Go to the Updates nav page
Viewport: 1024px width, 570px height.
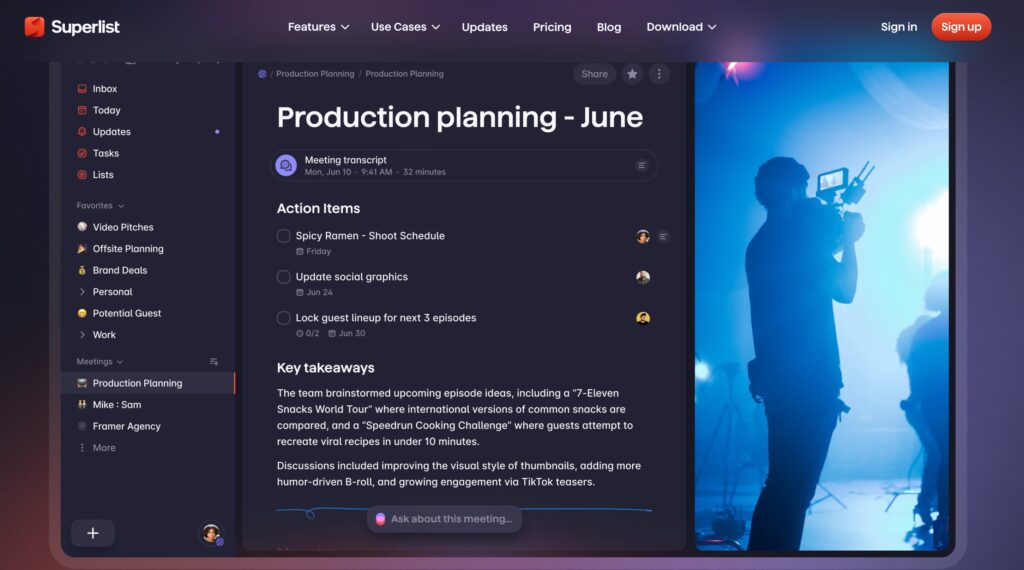[x=485, y=27]
